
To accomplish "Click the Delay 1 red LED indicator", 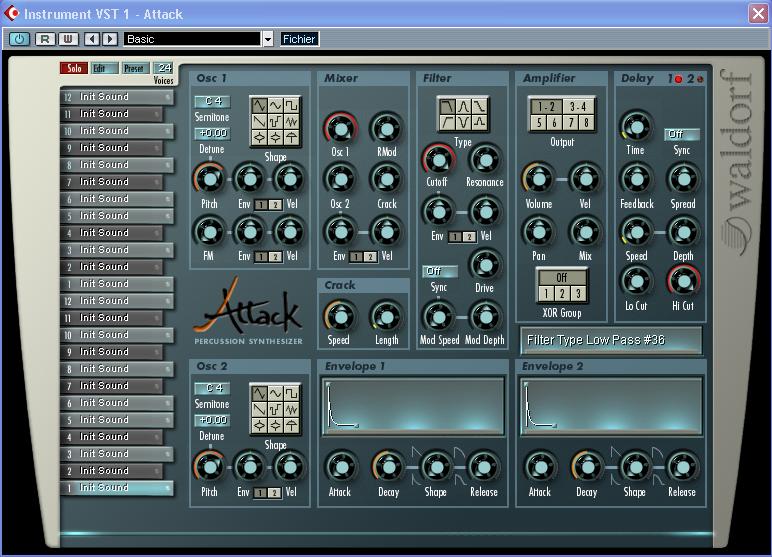I will coord(678,79).
